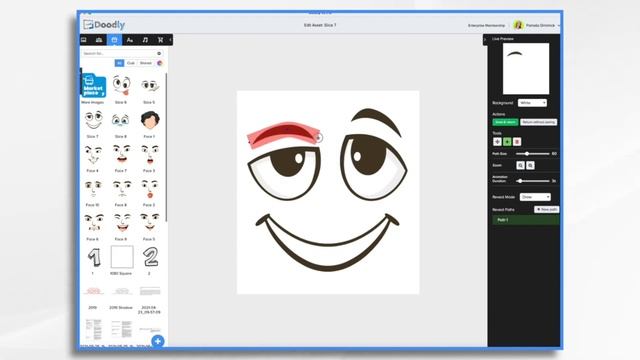Click the color wheel filter icon
Screen dimensions: 640x360
(x=160, y=63)
